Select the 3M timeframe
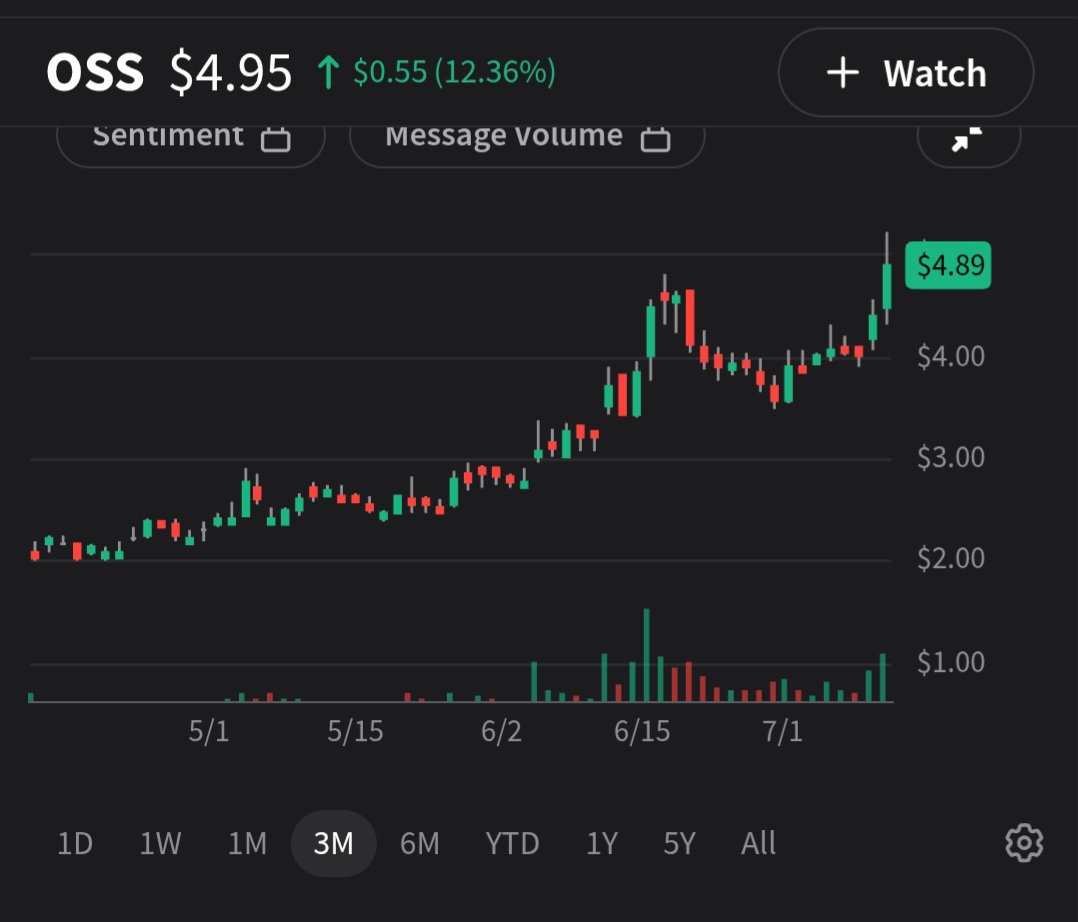The height and width of the screenshot is (922, 1078). tap(333, 843)
